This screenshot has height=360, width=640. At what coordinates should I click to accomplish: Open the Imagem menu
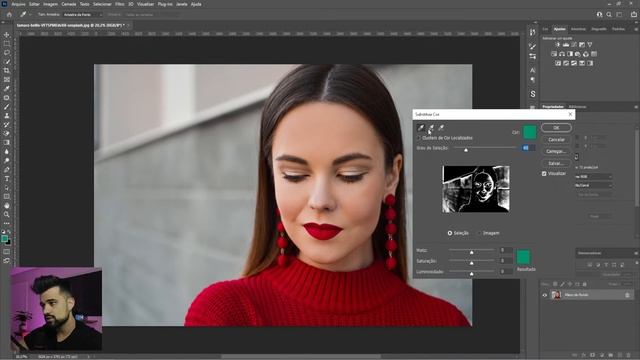pyautogui.click(x=51, y=4)
